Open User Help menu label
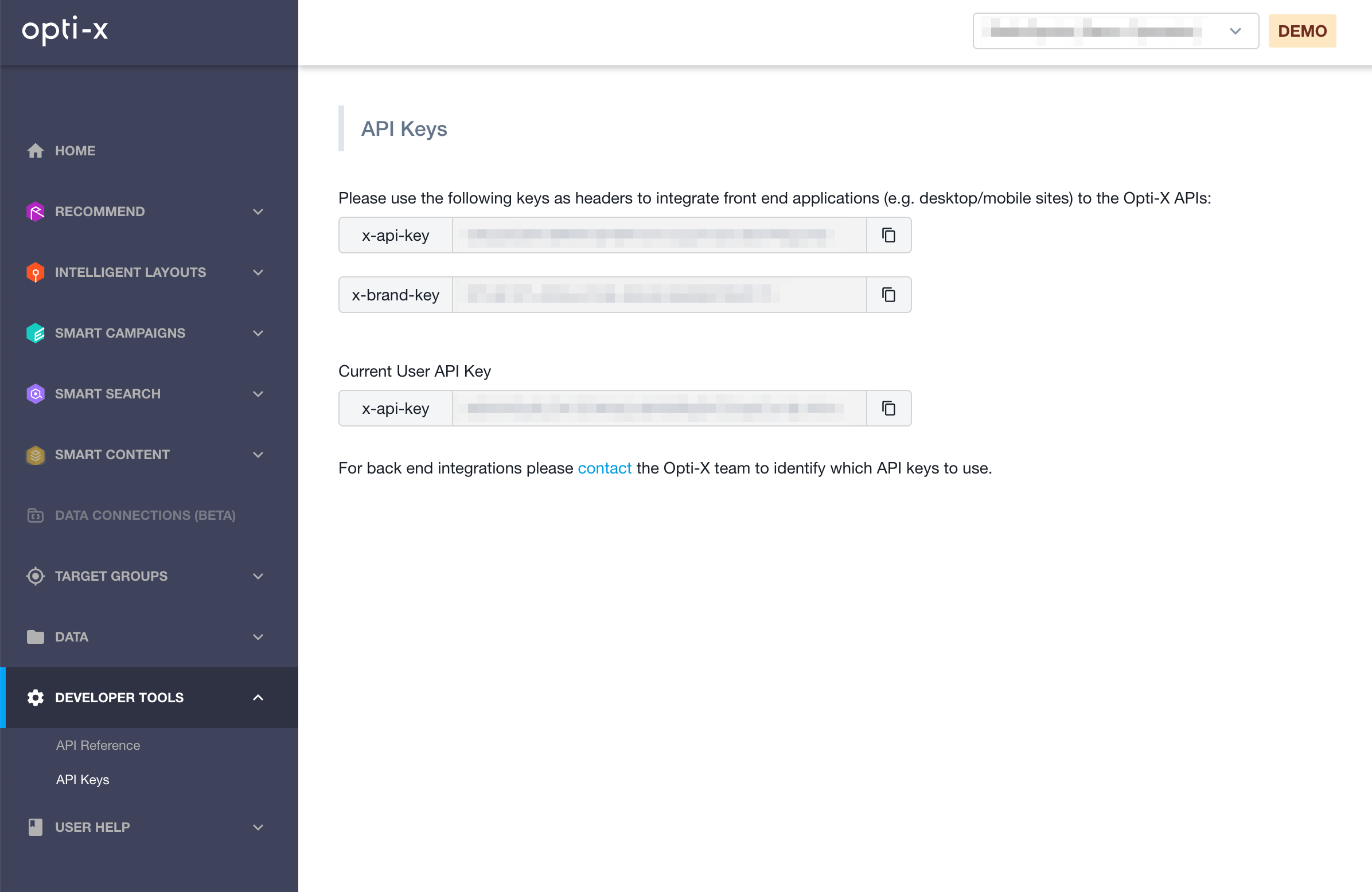1372x892 pixels. [92, 827]
